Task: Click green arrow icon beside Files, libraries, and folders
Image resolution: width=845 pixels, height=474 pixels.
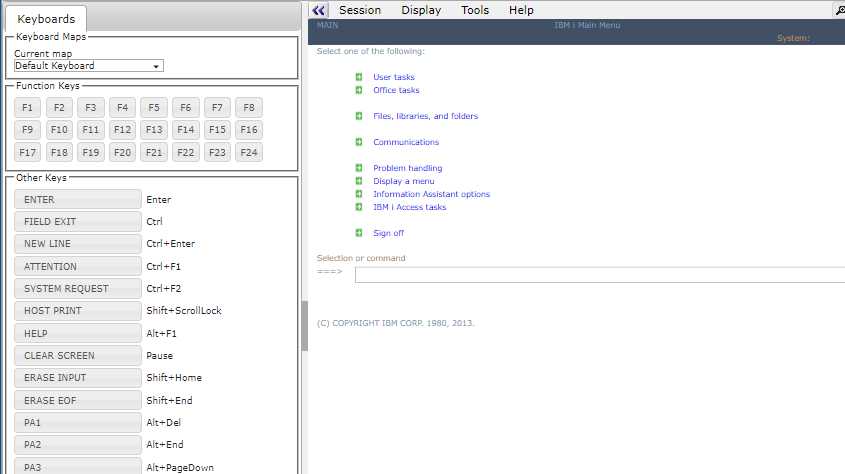Action: coord(359,116)
